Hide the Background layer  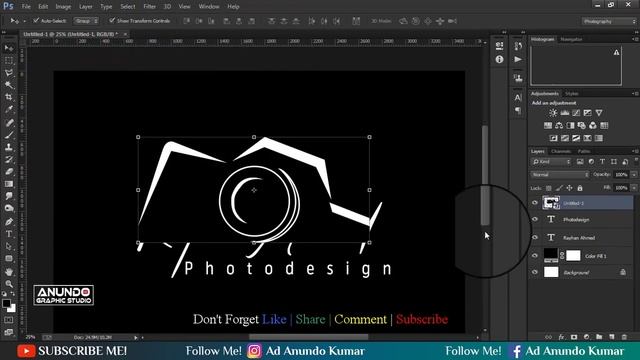coord(535,272)
